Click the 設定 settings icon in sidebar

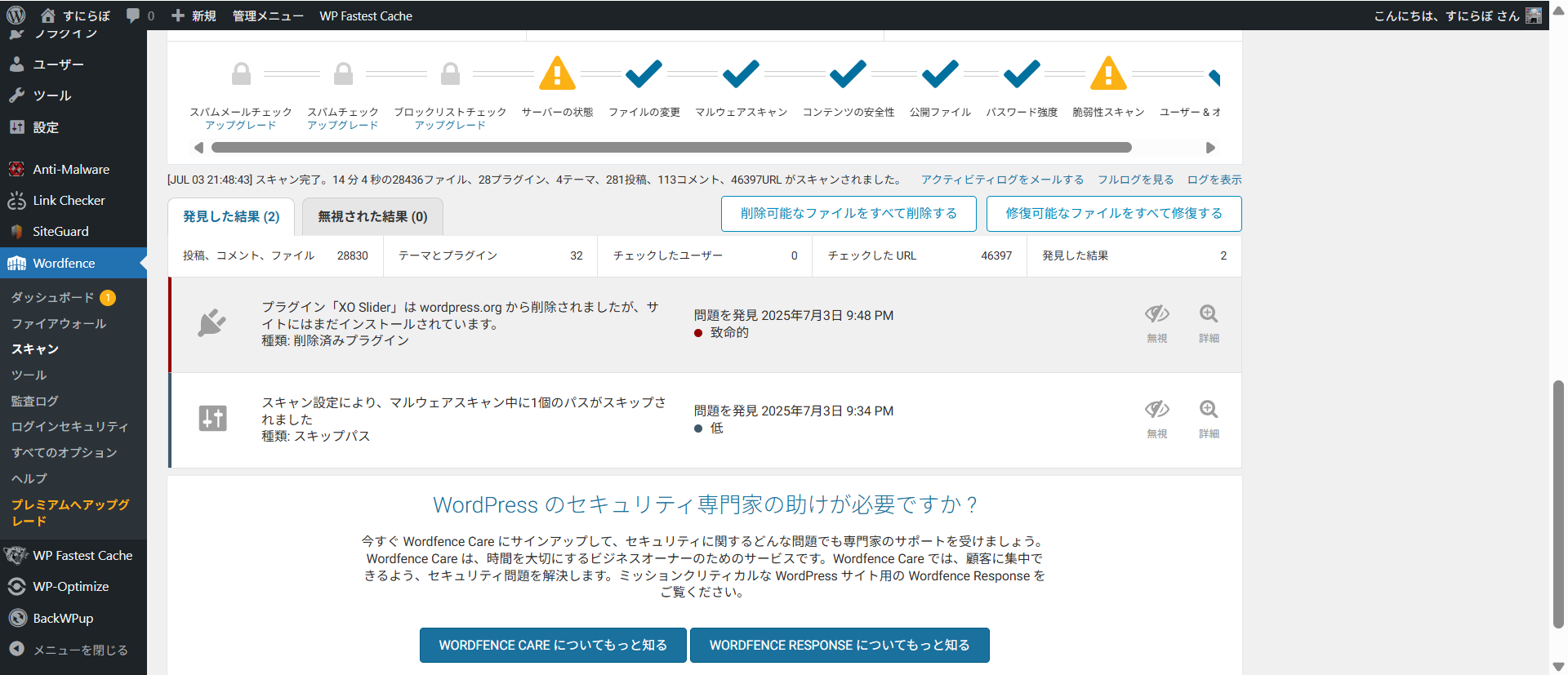(16, 127)
